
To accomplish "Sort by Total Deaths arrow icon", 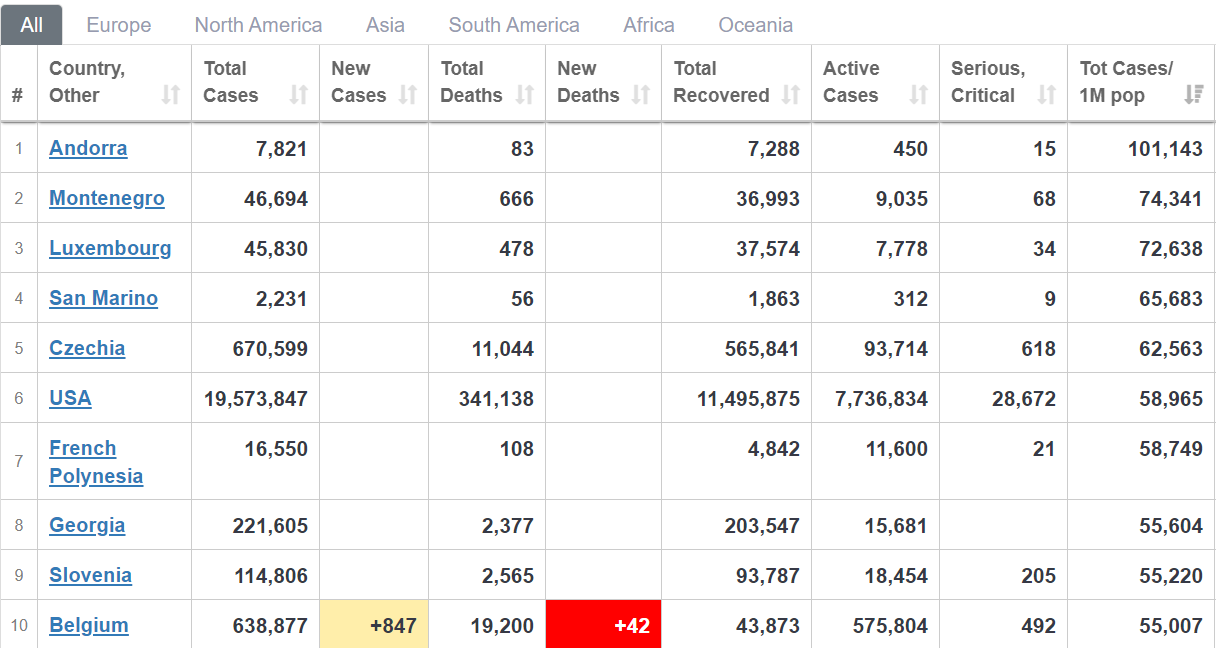I will tap(525, 95).
